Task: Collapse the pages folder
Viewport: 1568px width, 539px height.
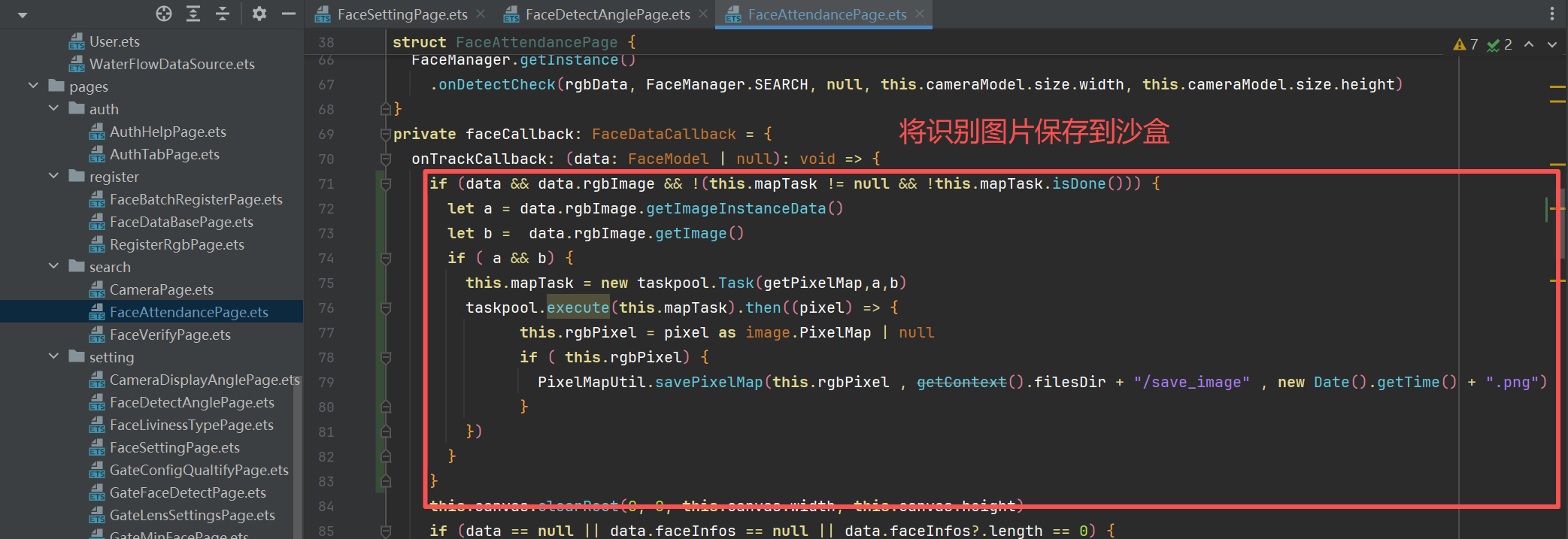Action: click(x=33, y=86)
